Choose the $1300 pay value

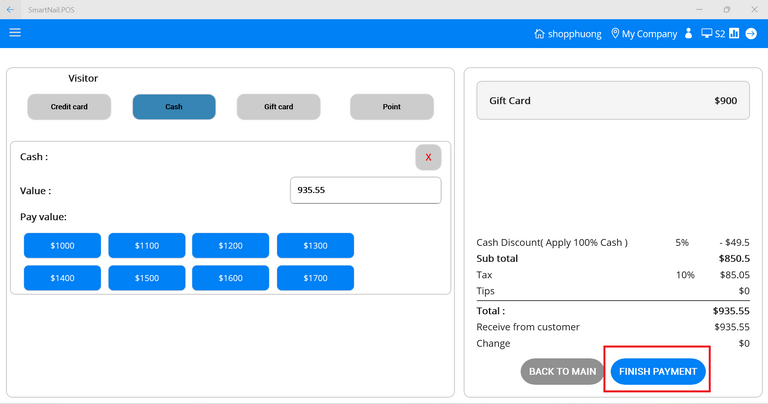pos(315,246)
